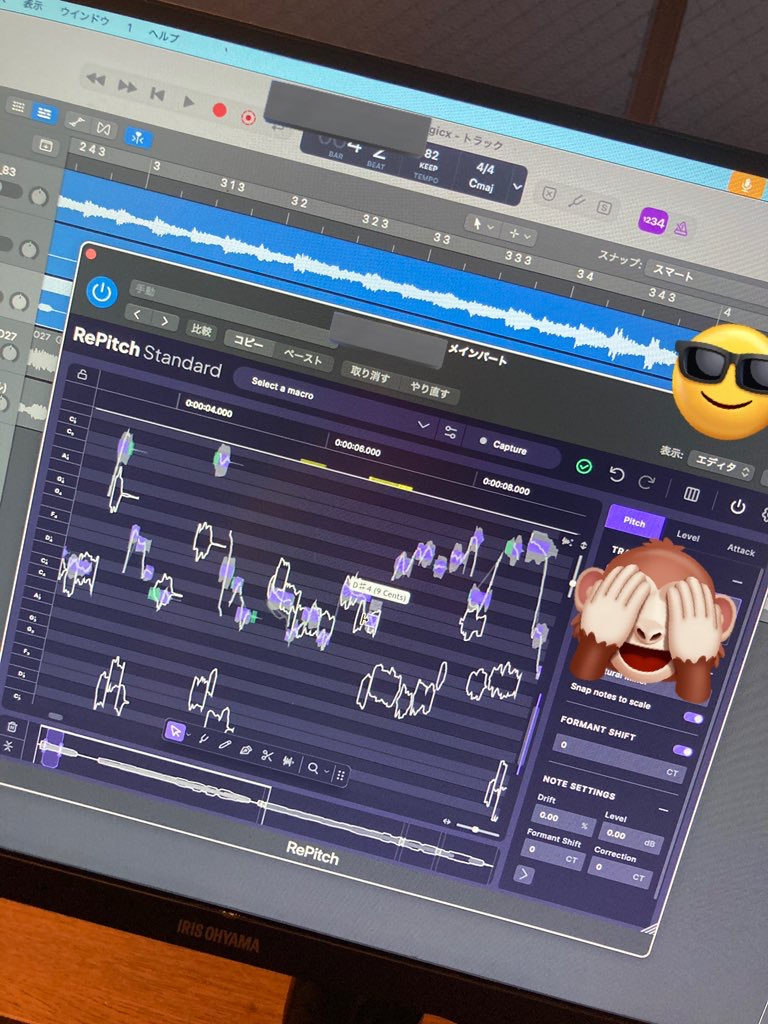Toggle the green checkmark status indicator
768x1024 pixels.
point(584,466)
